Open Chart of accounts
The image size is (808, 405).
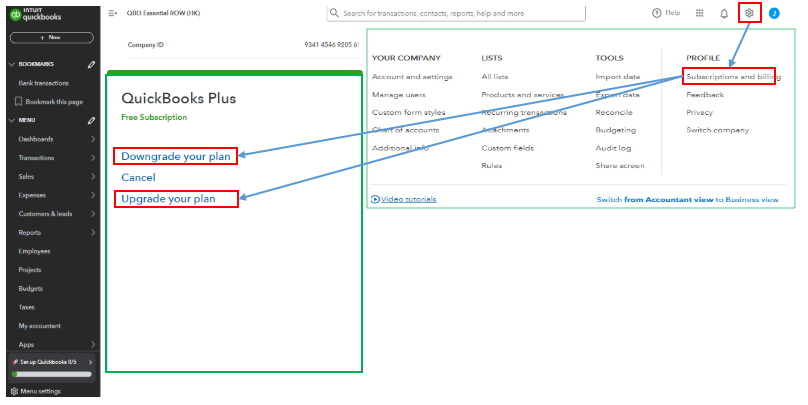pos(406,130)
